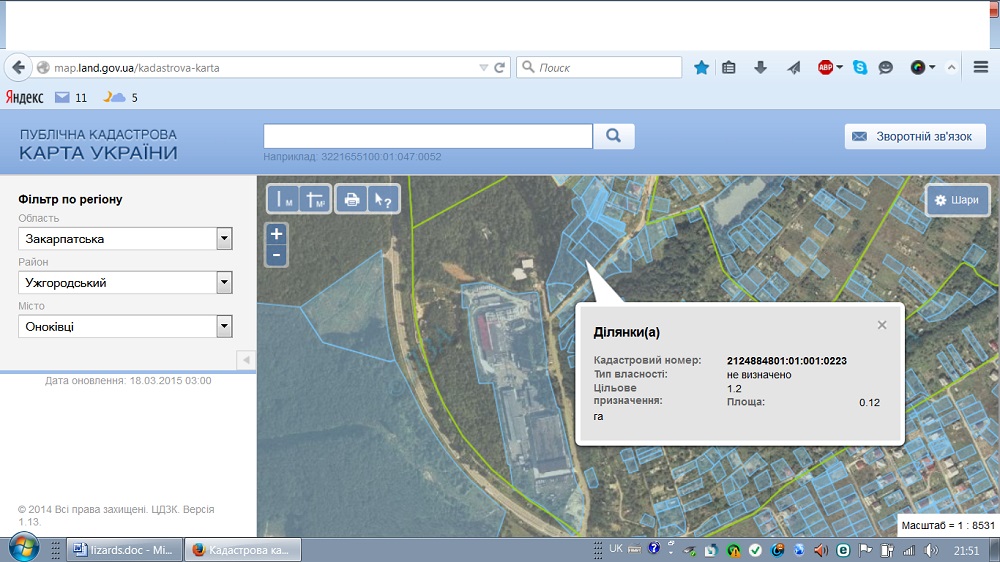Click the search magnifier button
The width and height of the screenshot is (1000, 562).
(614, 136)
